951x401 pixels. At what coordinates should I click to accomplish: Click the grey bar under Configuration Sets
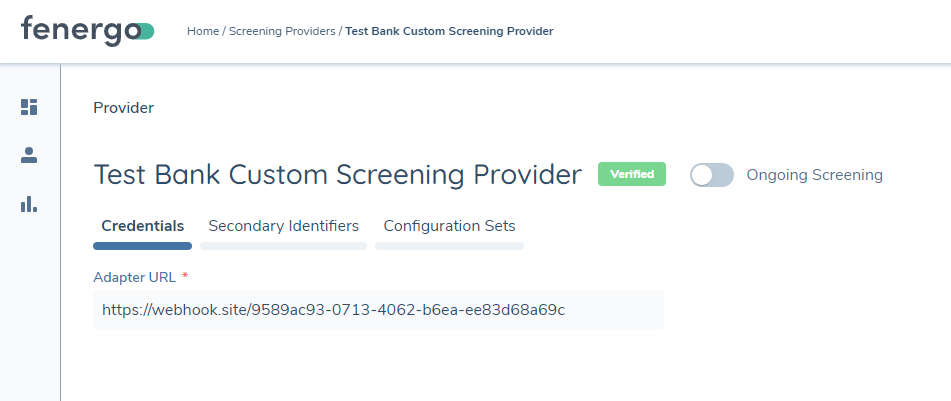tap(449, 245)
